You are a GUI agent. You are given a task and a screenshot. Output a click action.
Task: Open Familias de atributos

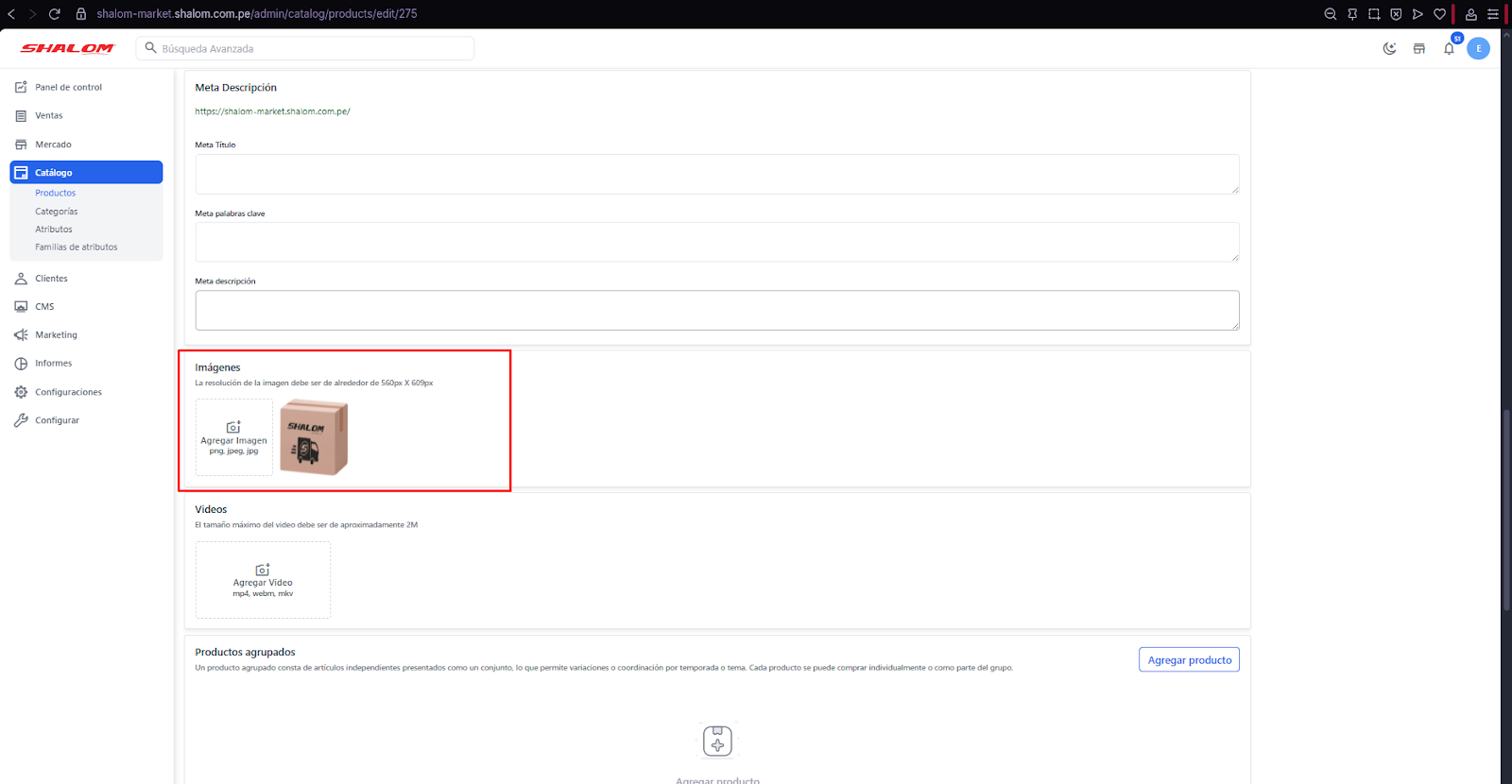point(77,247)
